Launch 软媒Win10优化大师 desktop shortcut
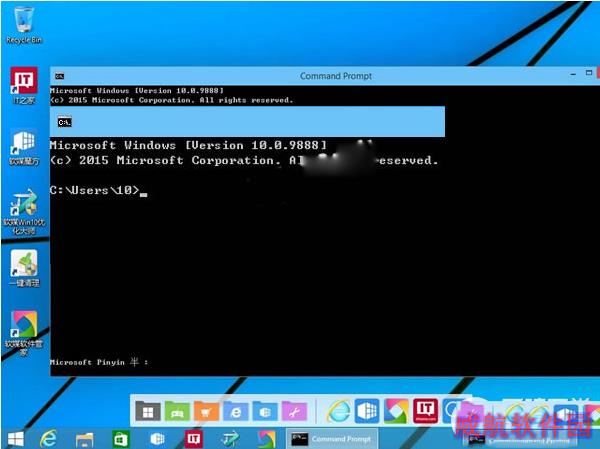Image resolution: width=600 pixels, height=449 pixels. (24, 212)
